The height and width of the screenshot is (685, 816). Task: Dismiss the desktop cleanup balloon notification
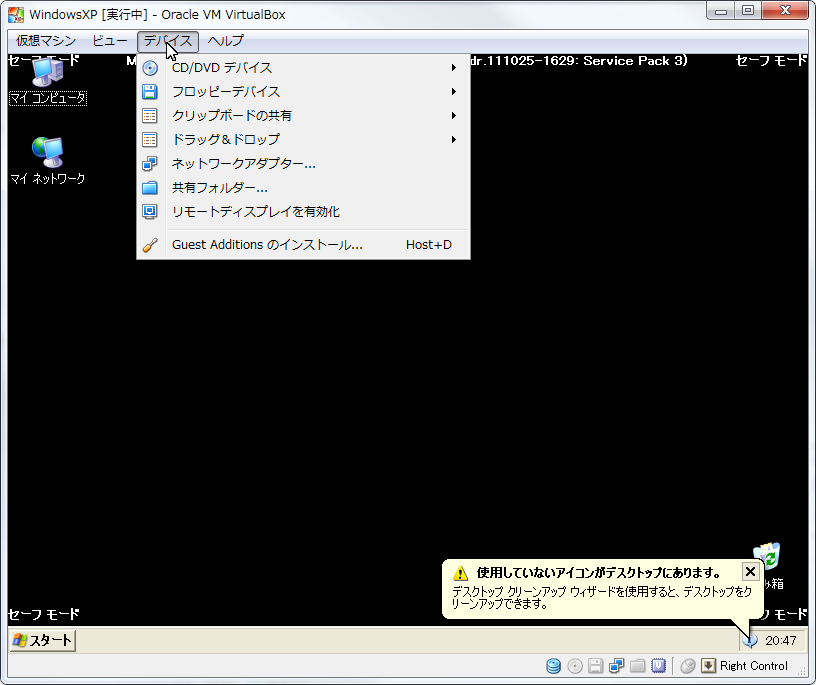click(x=750, y=571)
